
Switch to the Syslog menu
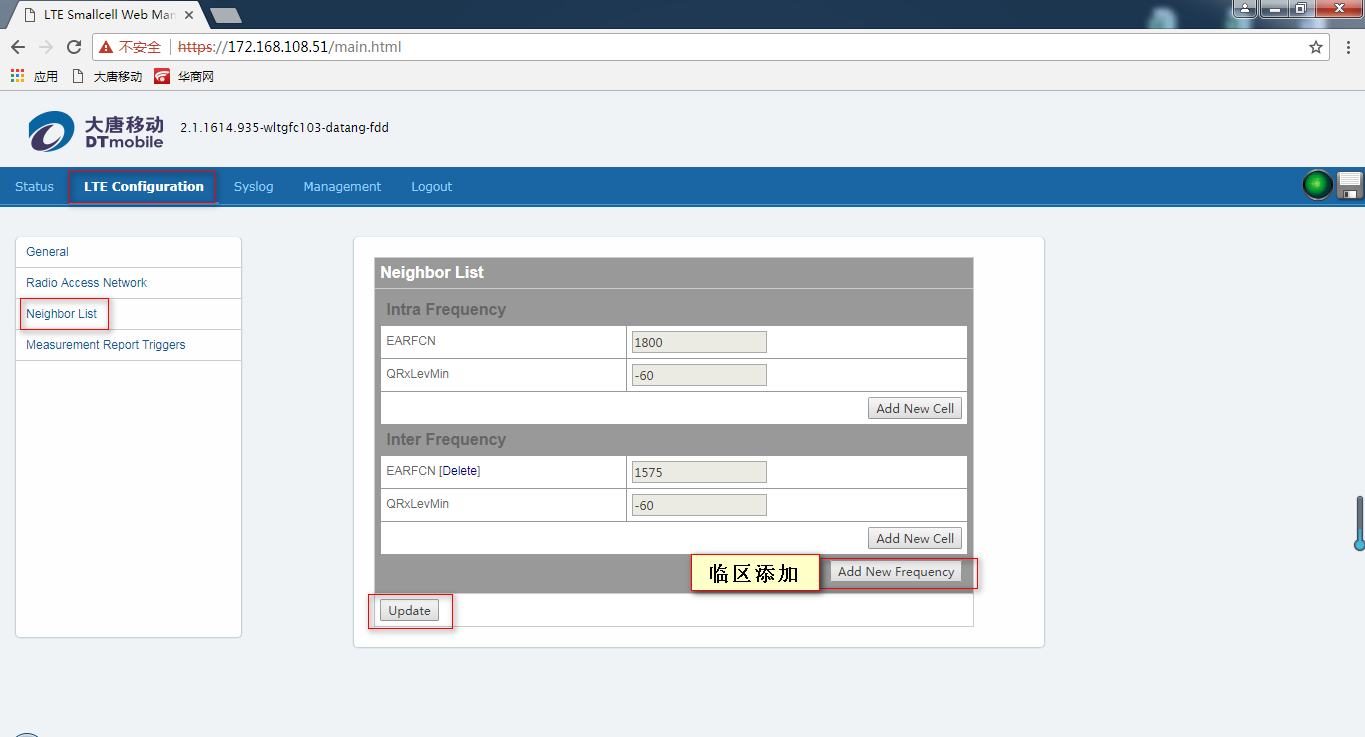pyautogui.click(x=253, y=187)
